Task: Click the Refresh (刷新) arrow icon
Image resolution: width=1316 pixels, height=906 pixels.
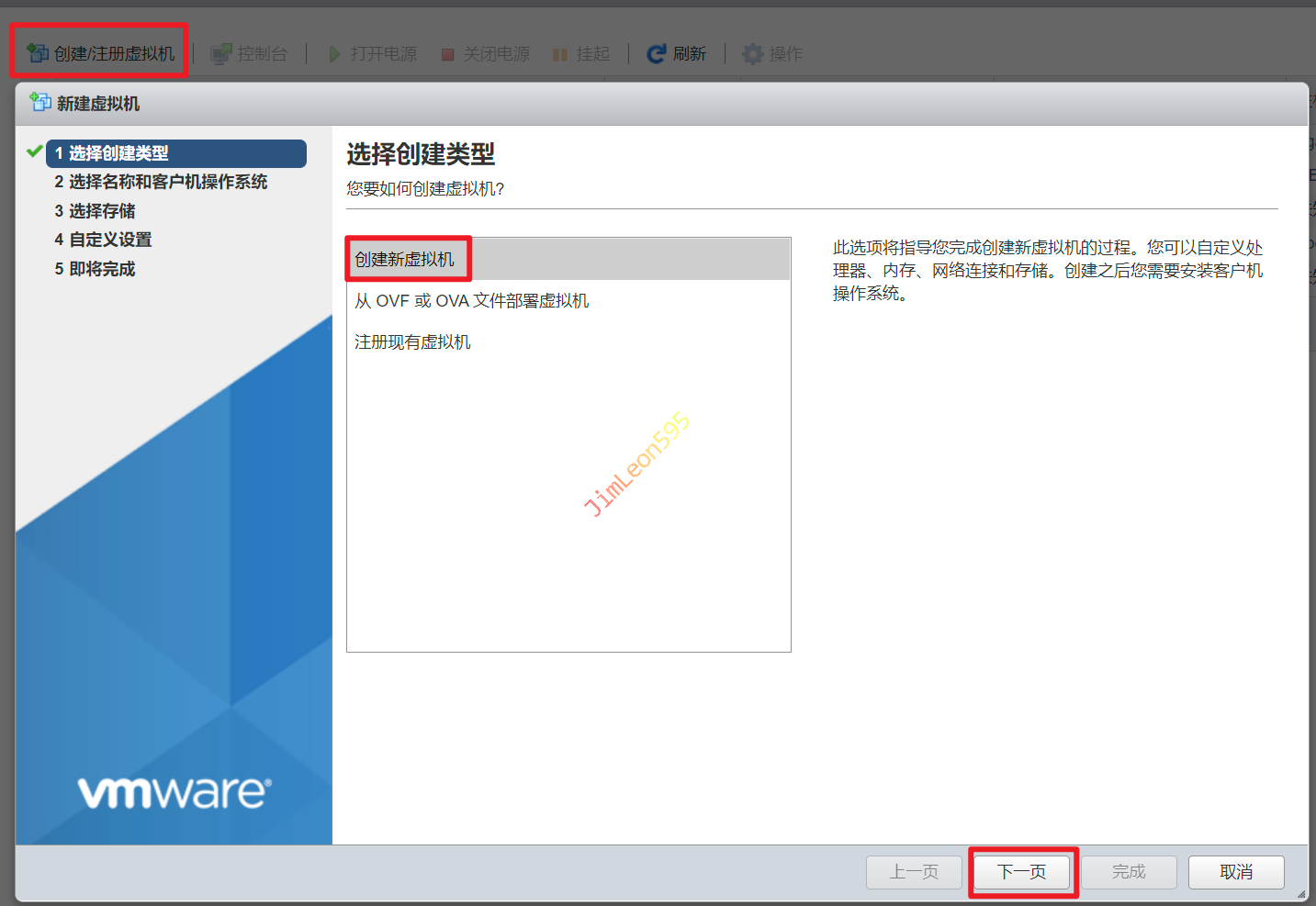Action: (x=656, y=54)
